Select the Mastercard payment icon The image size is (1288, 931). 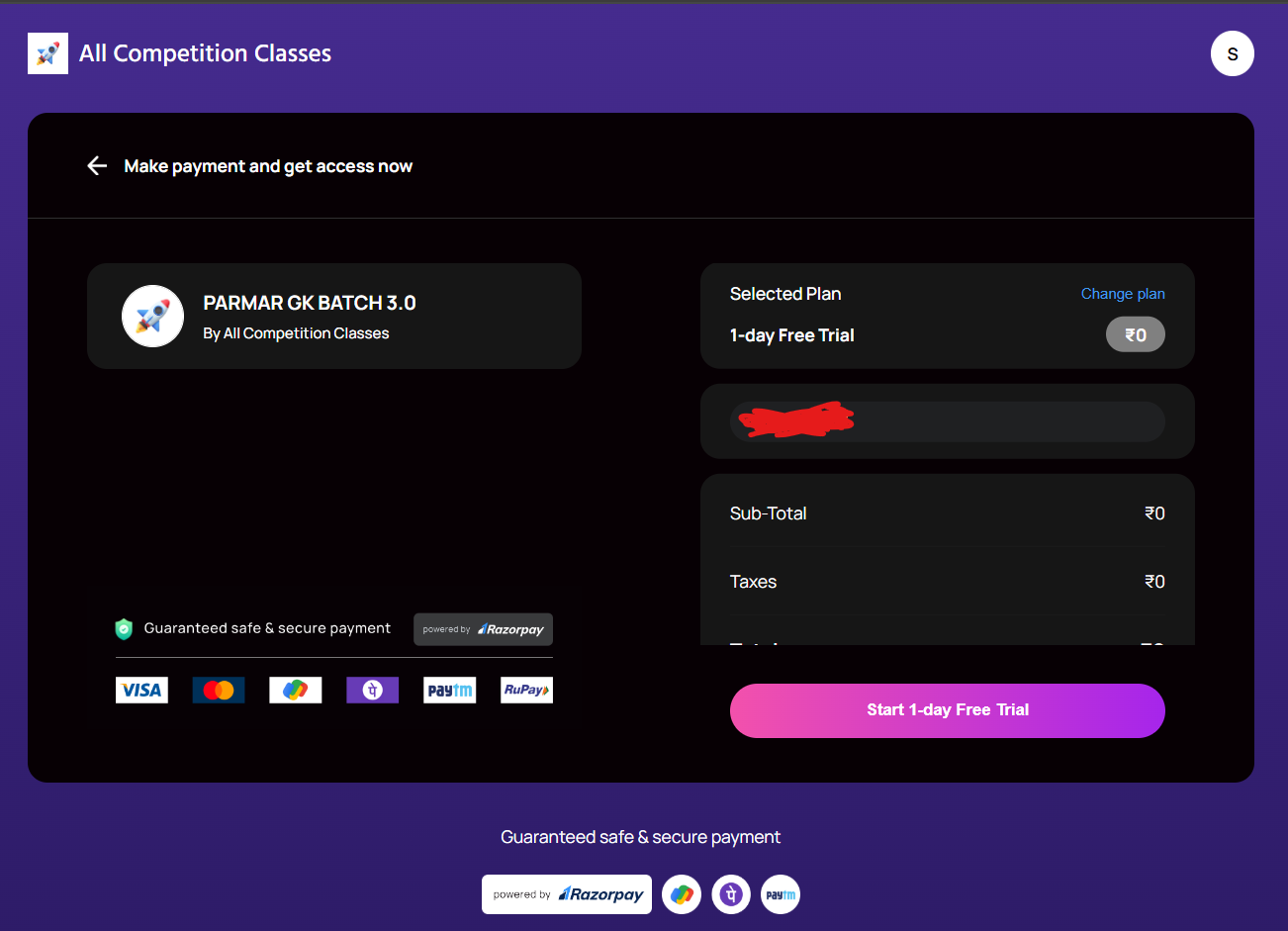tap(218, 690)
